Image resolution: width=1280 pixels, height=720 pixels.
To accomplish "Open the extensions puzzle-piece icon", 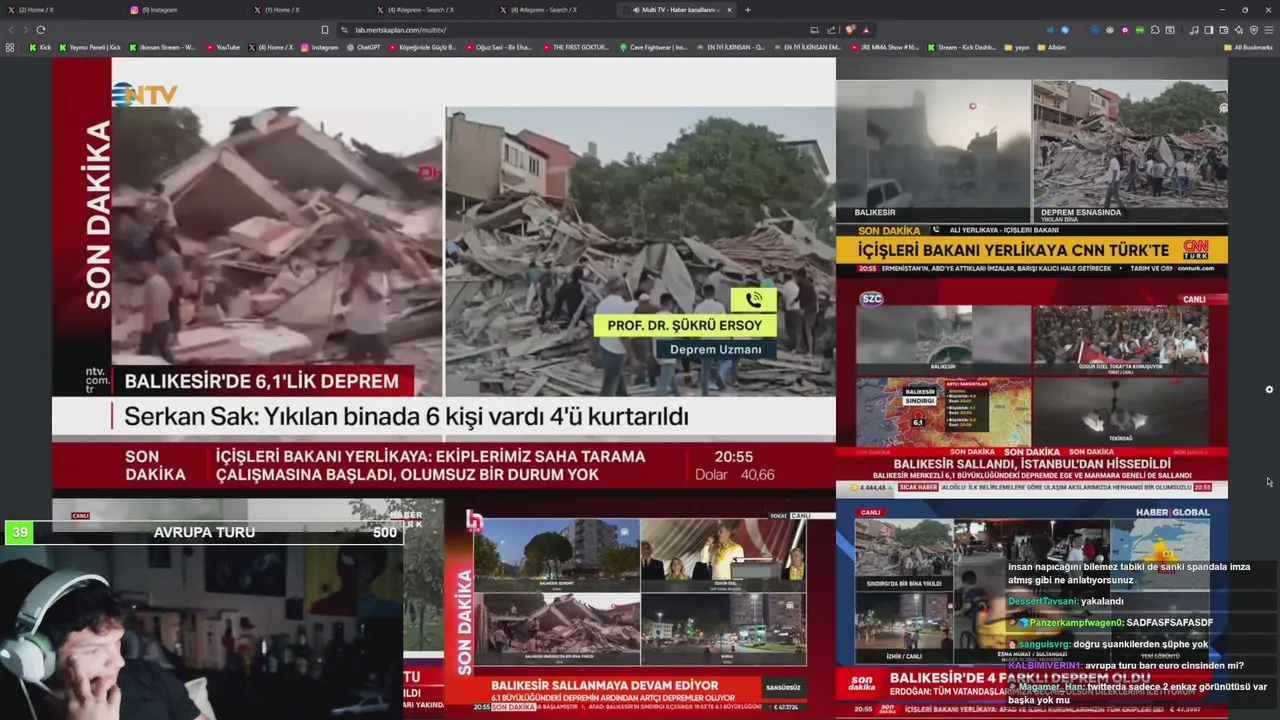I will (1155, 30).
